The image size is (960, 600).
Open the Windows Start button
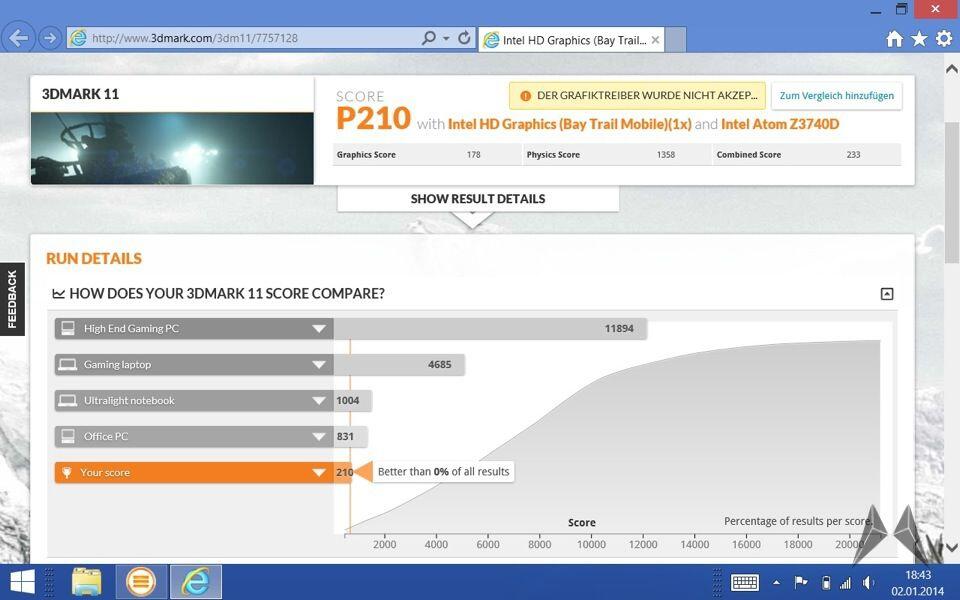pos(22,581)
